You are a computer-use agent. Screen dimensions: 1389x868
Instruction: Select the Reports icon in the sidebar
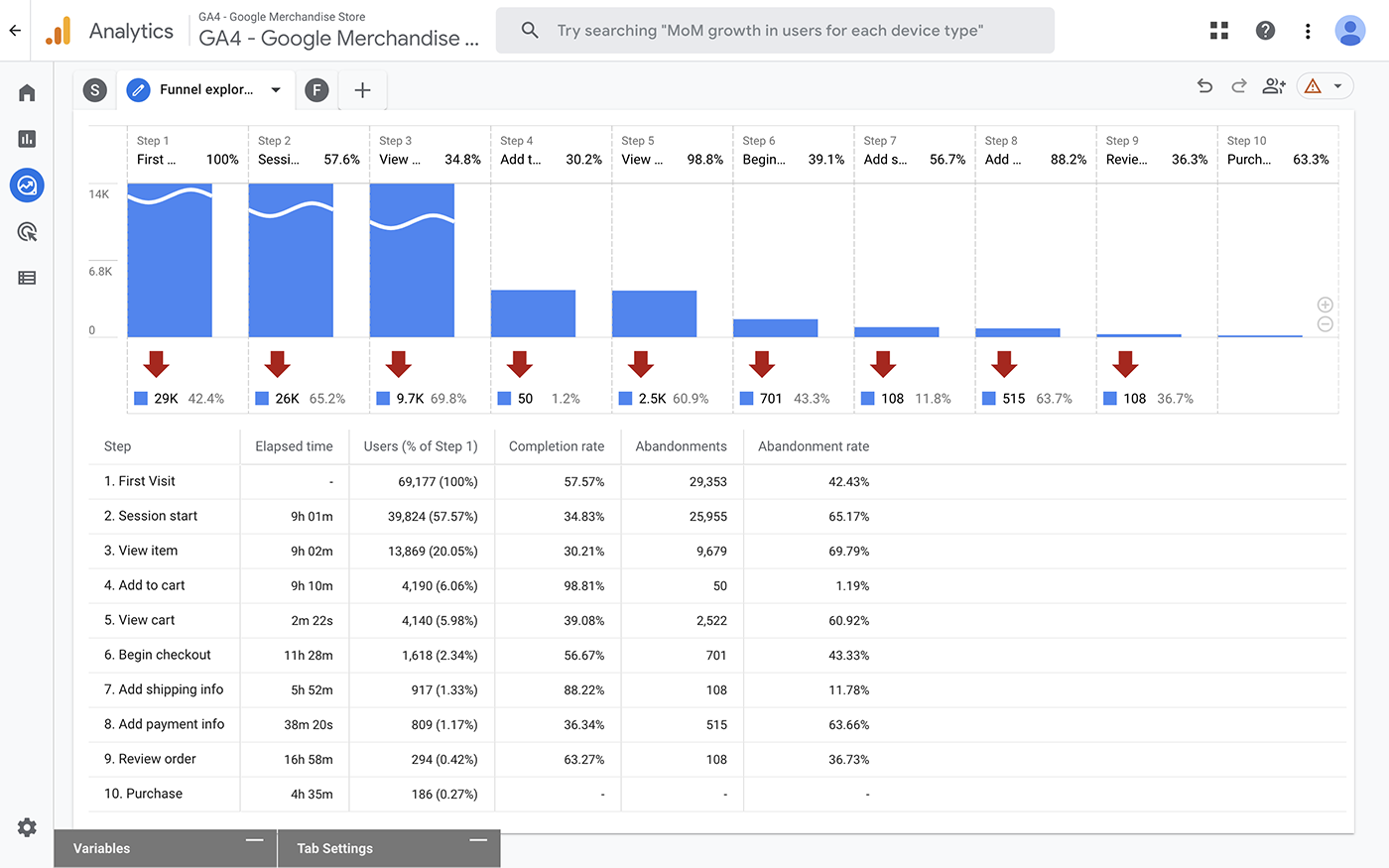point(27,138)
